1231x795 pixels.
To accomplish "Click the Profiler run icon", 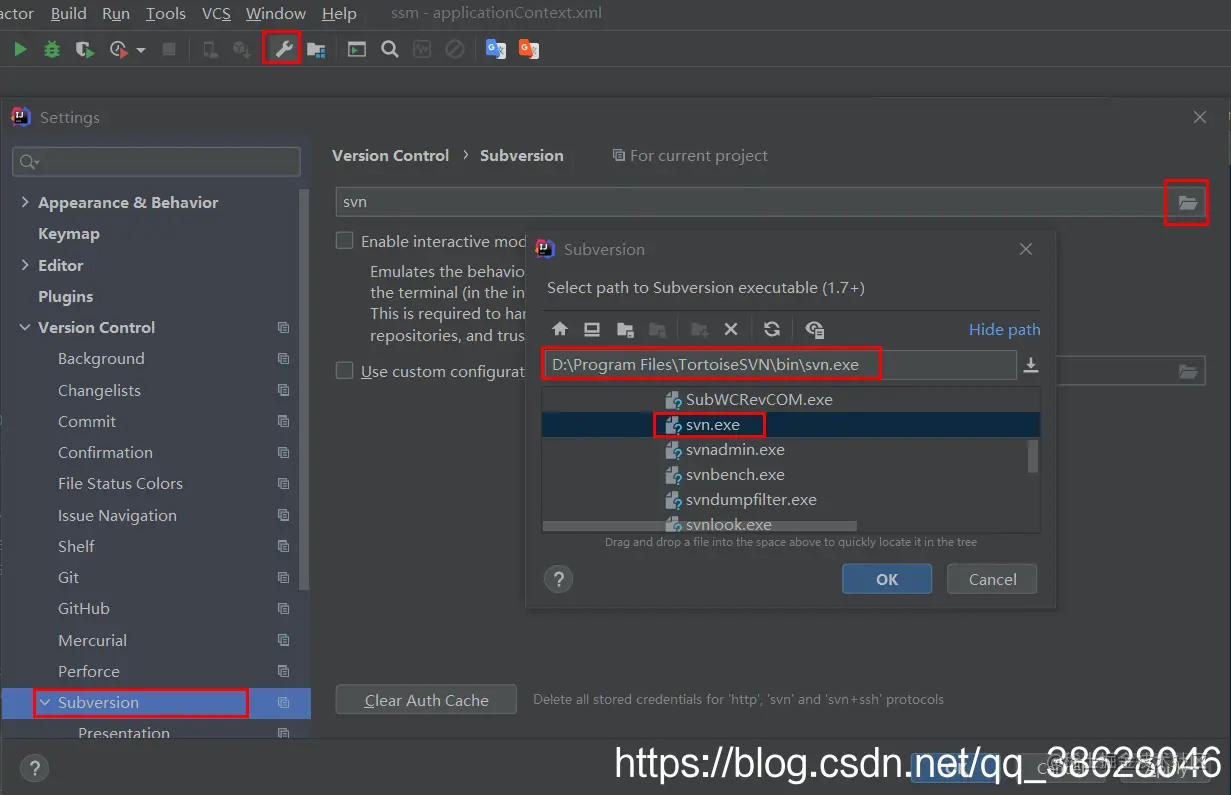I will [119, 49].
